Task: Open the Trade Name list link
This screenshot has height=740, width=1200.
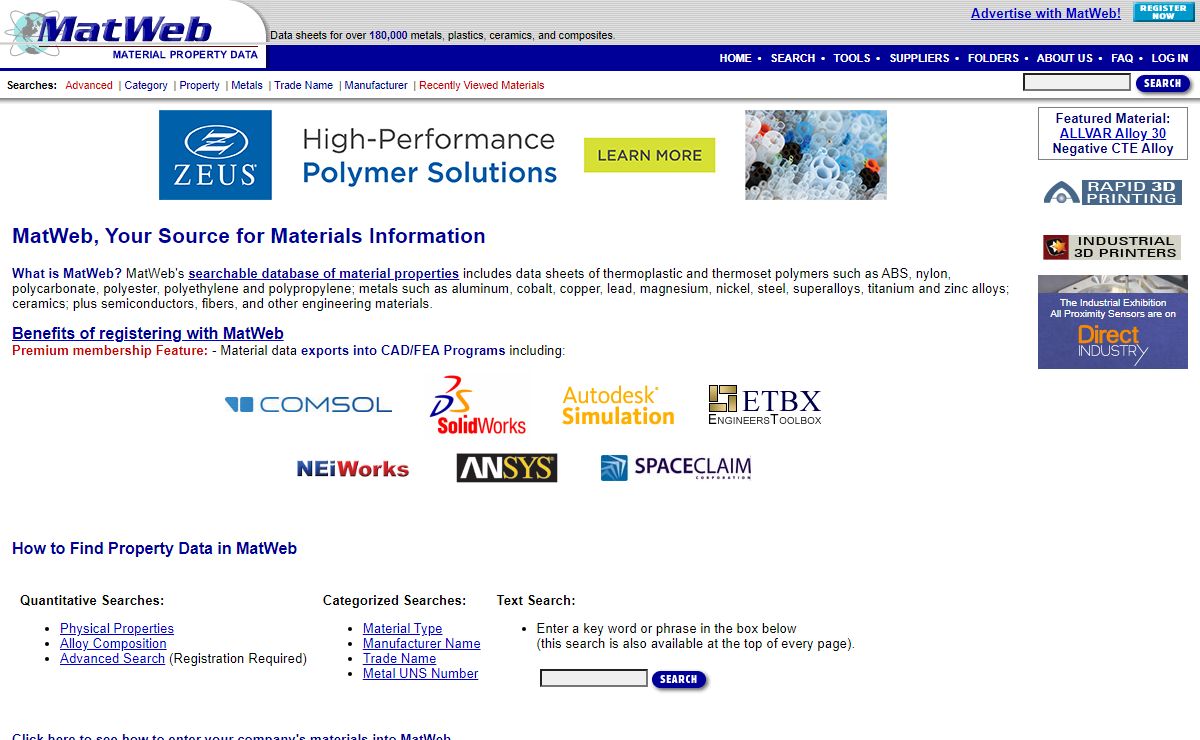Action: coord(399,658)
